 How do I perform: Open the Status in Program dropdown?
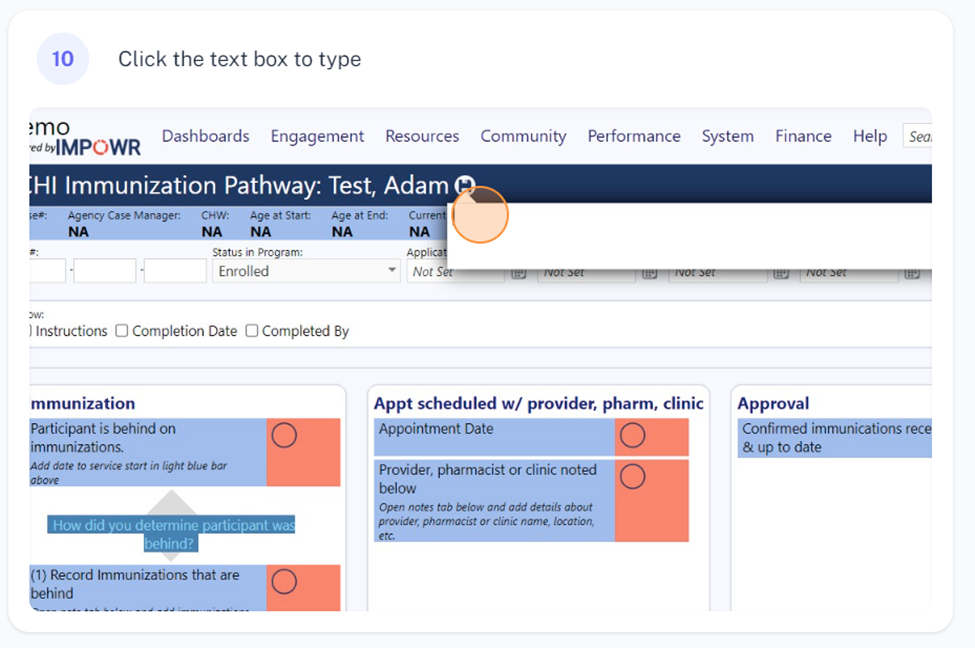(x=306, y=271)
